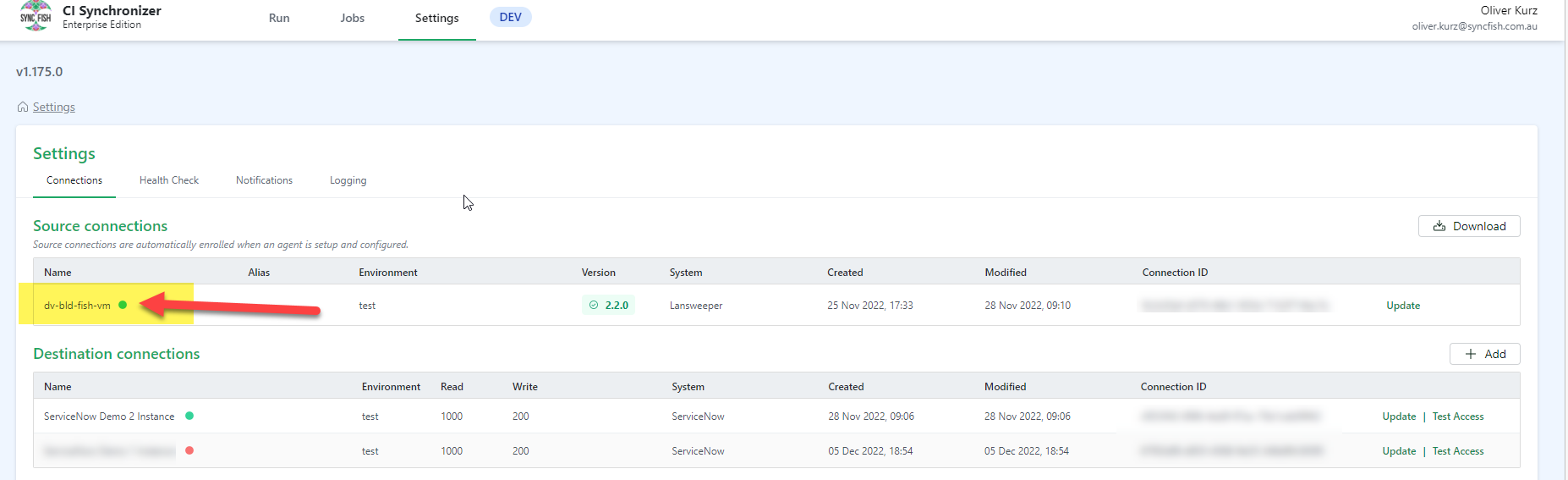Click the DEV environment badge

point(511,17)
